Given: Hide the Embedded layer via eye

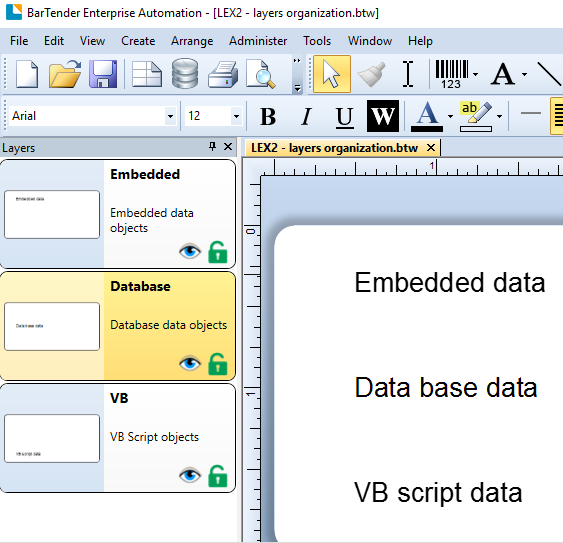Looking at the screenshot, I should coord(190,251).
